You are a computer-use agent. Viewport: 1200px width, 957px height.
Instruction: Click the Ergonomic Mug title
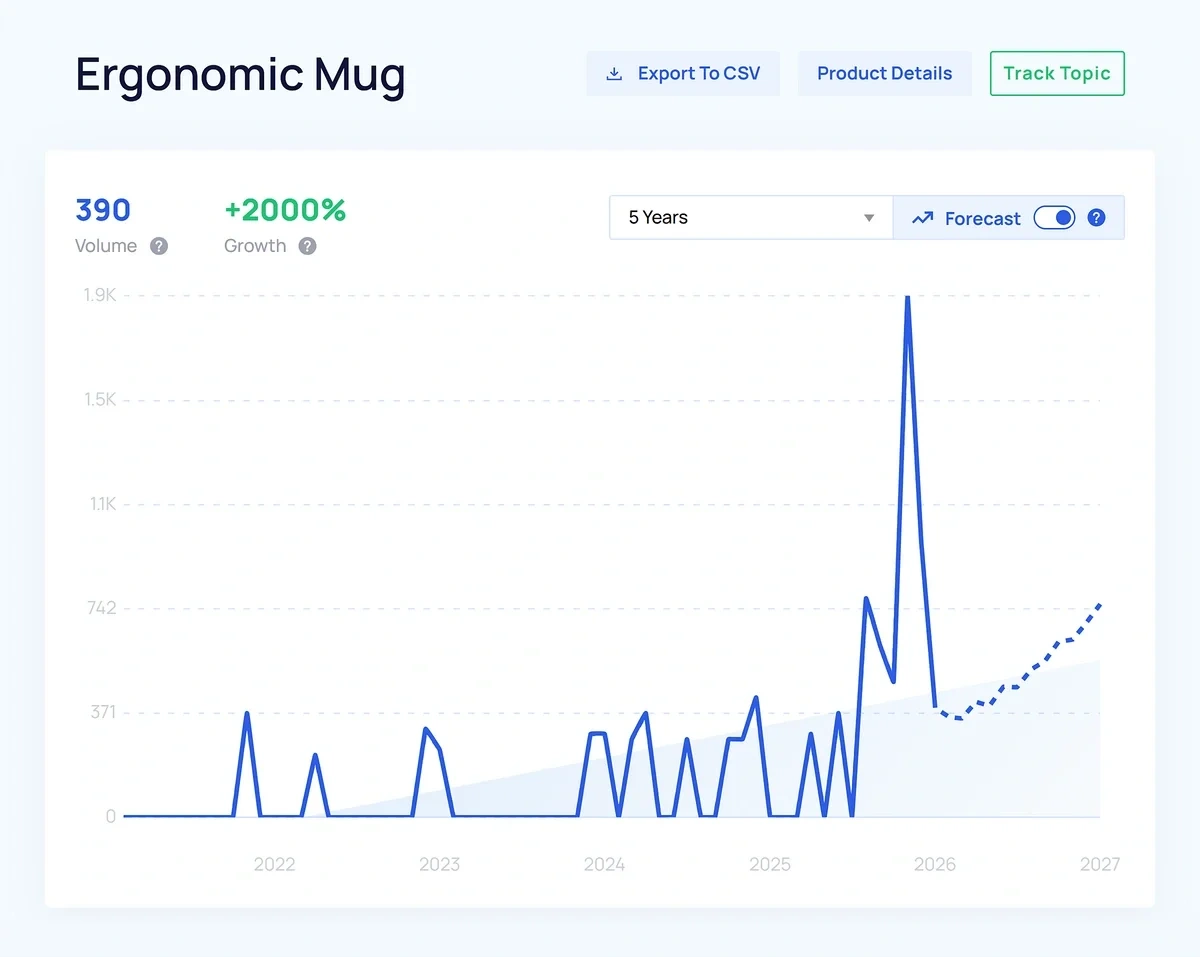pos(241,75)
